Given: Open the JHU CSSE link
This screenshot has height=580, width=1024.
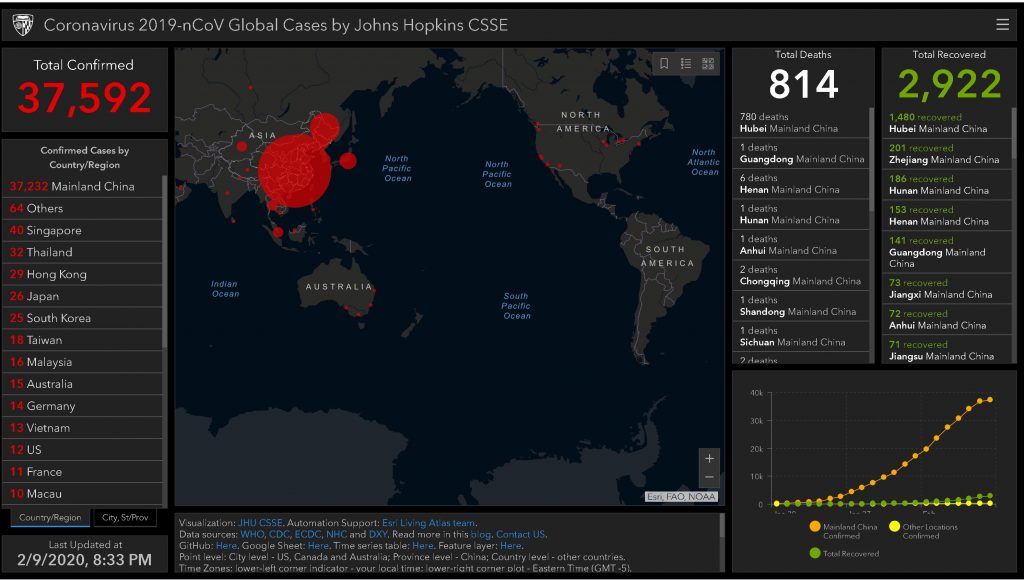Looking at the screenshot, I should (x=261, y=523).
